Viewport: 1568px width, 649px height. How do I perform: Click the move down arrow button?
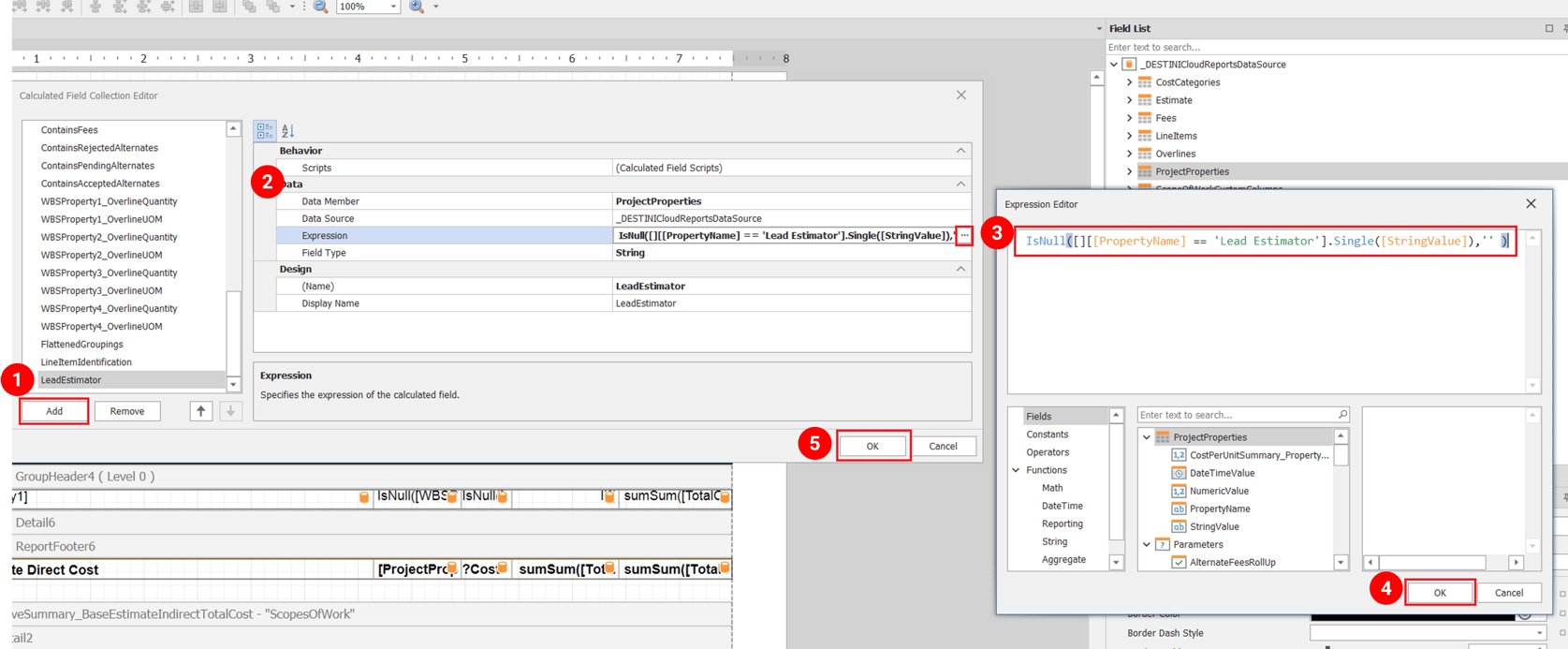(230, 411)
